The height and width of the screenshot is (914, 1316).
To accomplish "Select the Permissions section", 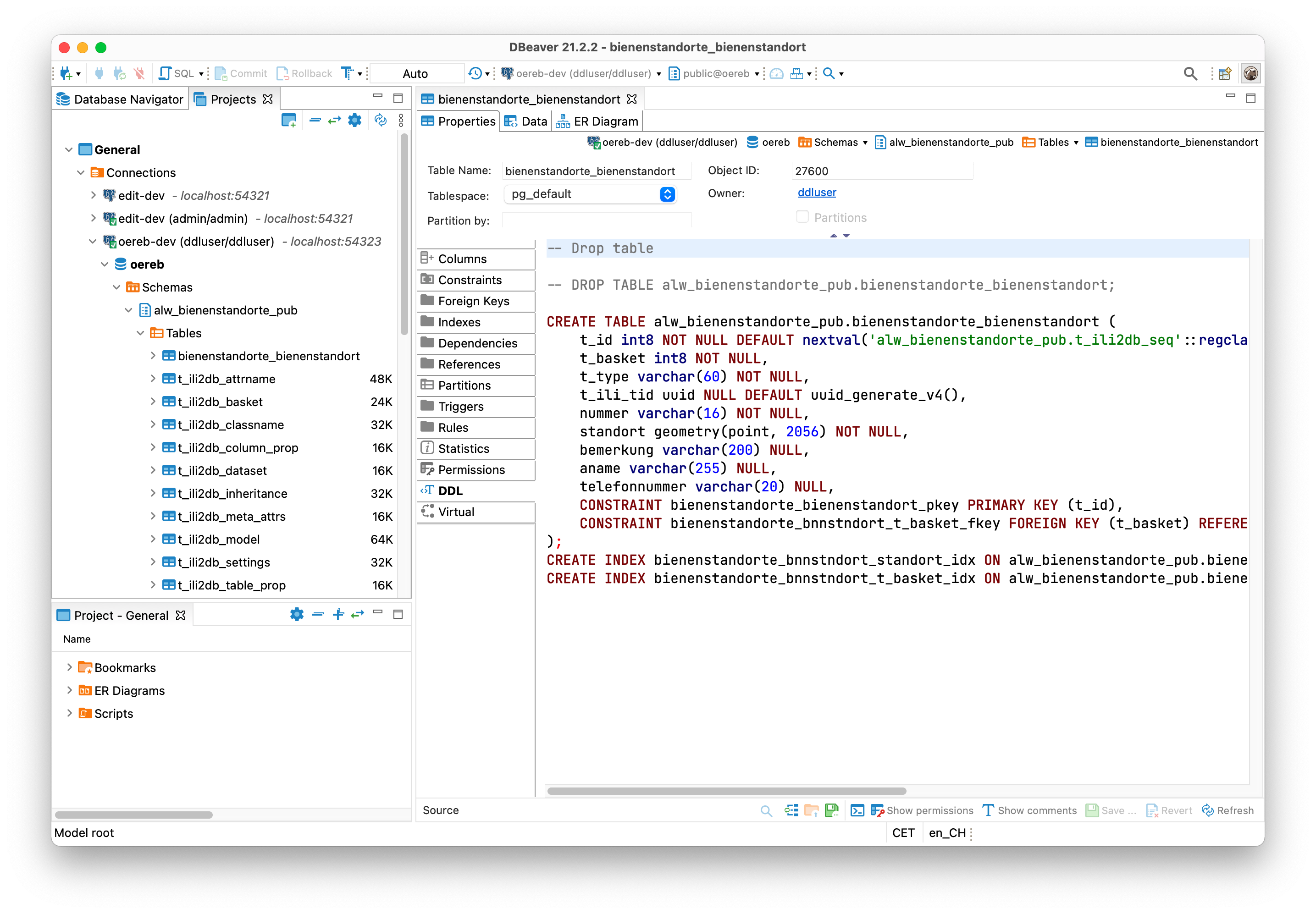I will [x=476, y=470].
